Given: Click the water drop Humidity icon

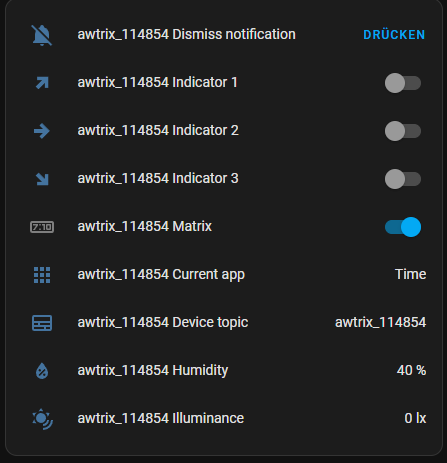Looking at the screenshot, I should (x=42, y=371).
